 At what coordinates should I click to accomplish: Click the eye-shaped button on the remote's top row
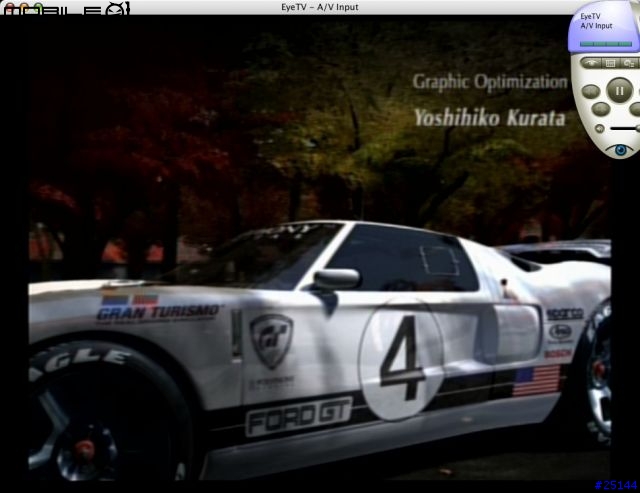tap(591, 63)
